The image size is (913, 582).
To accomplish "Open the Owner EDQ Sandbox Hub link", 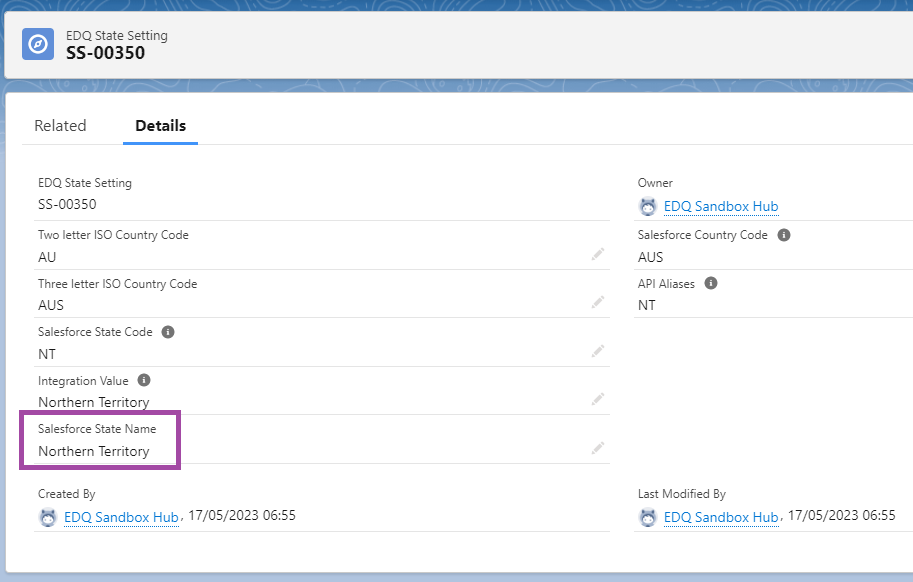I will point(721,207).
